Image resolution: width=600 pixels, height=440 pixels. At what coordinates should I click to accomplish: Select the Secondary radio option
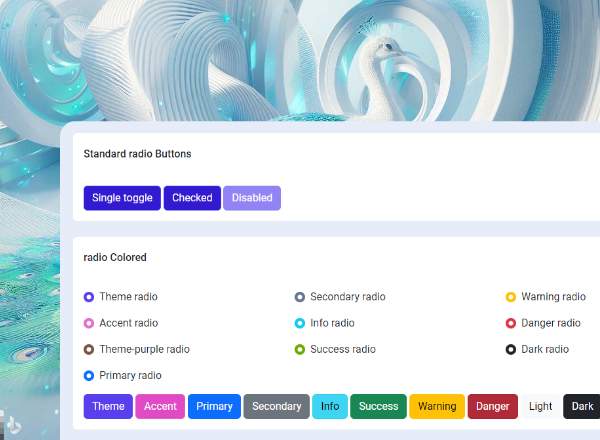click(x=300, y=297)
